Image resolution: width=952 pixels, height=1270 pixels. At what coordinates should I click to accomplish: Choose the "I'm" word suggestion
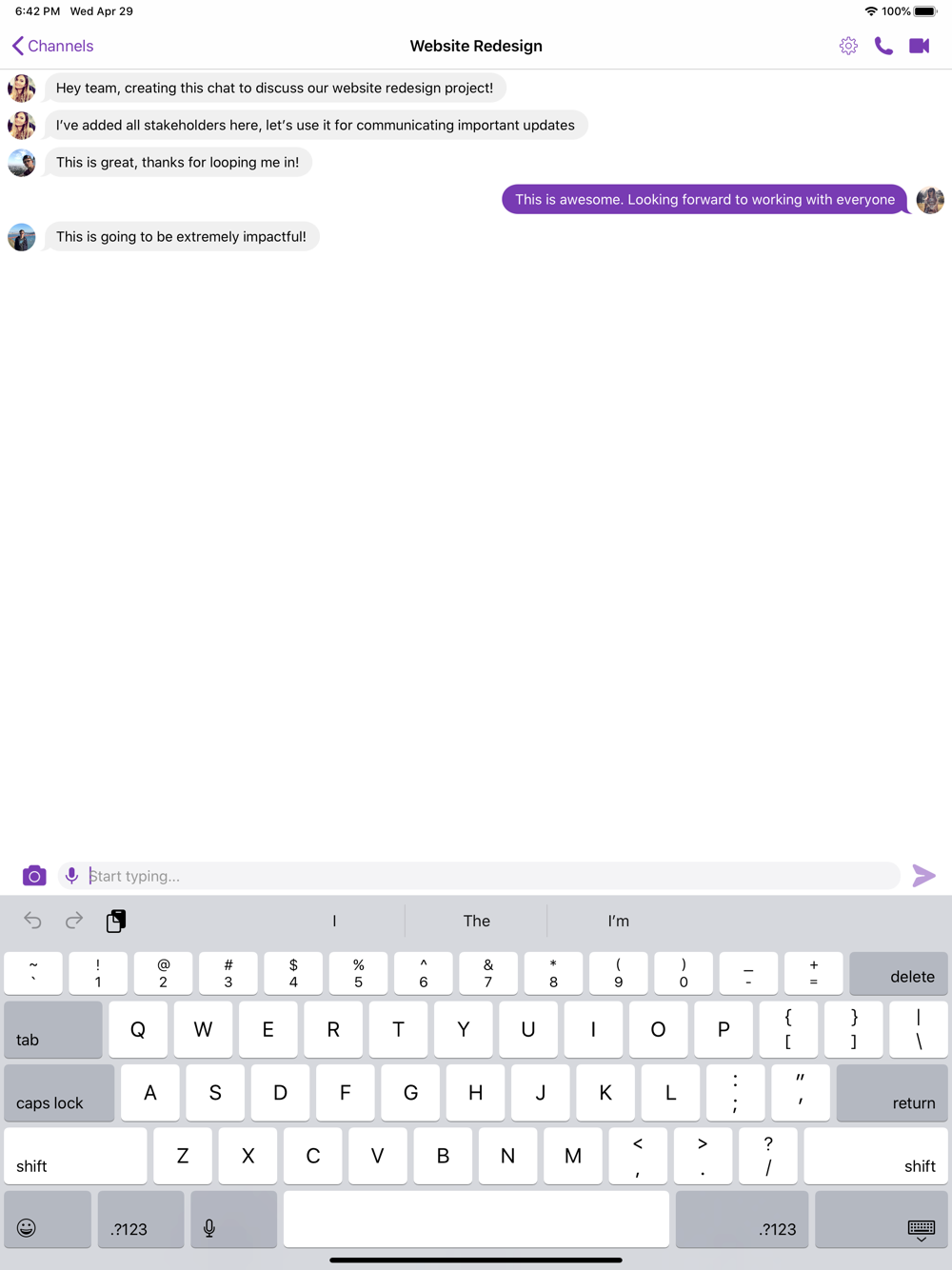[619, 921]
